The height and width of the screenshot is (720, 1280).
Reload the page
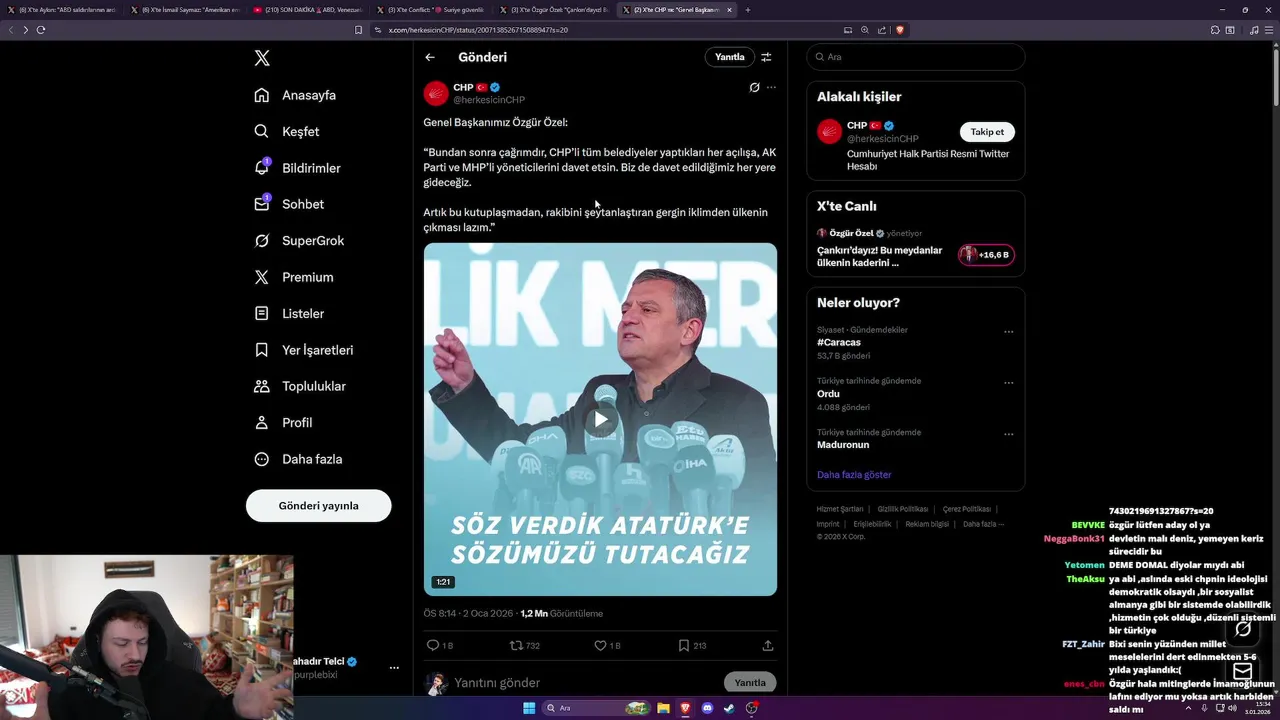(x=41, y=30)
